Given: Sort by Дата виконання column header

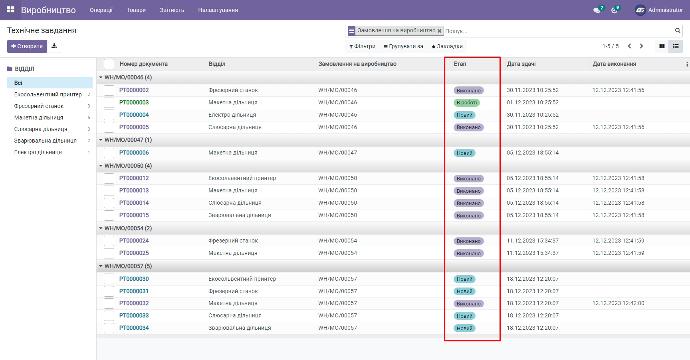Looking at the screenshot, I should [614, 64].
